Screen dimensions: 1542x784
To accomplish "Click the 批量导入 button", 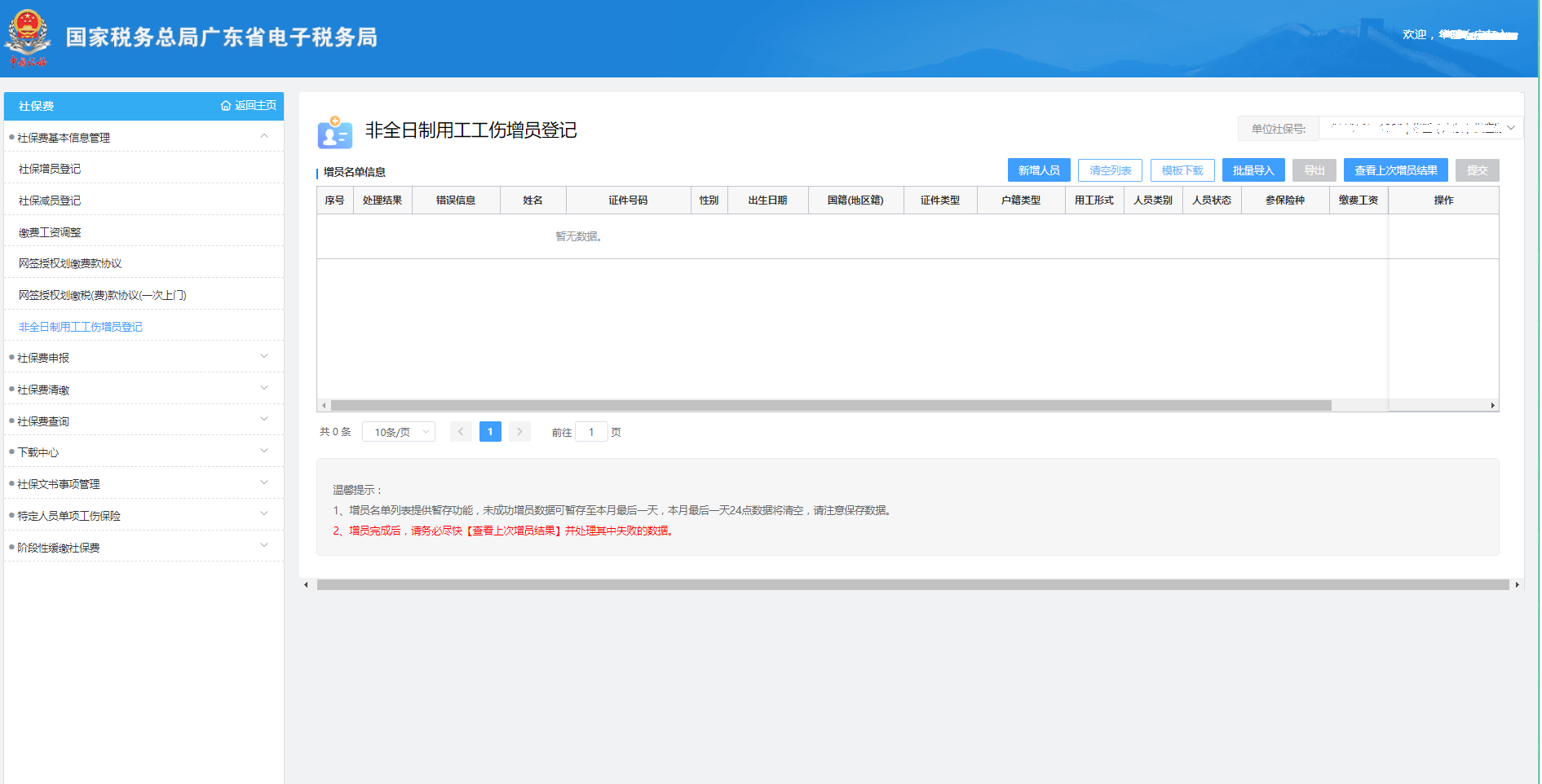I will coord(1253,170).
